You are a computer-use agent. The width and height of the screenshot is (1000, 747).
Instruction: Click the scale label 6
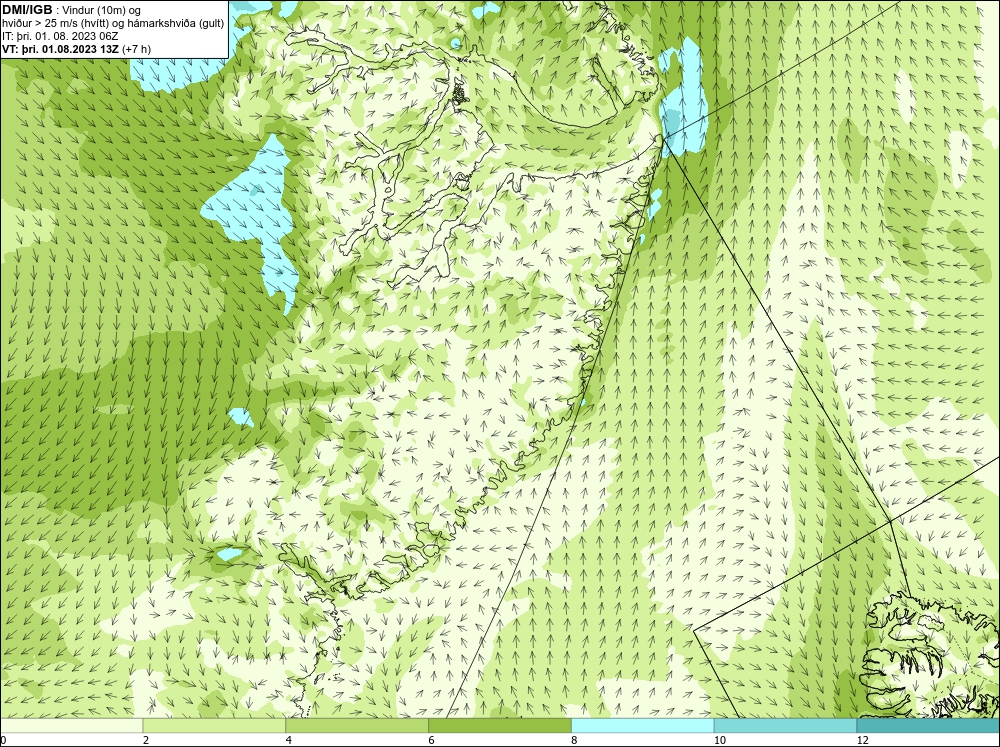click(432, 740)
